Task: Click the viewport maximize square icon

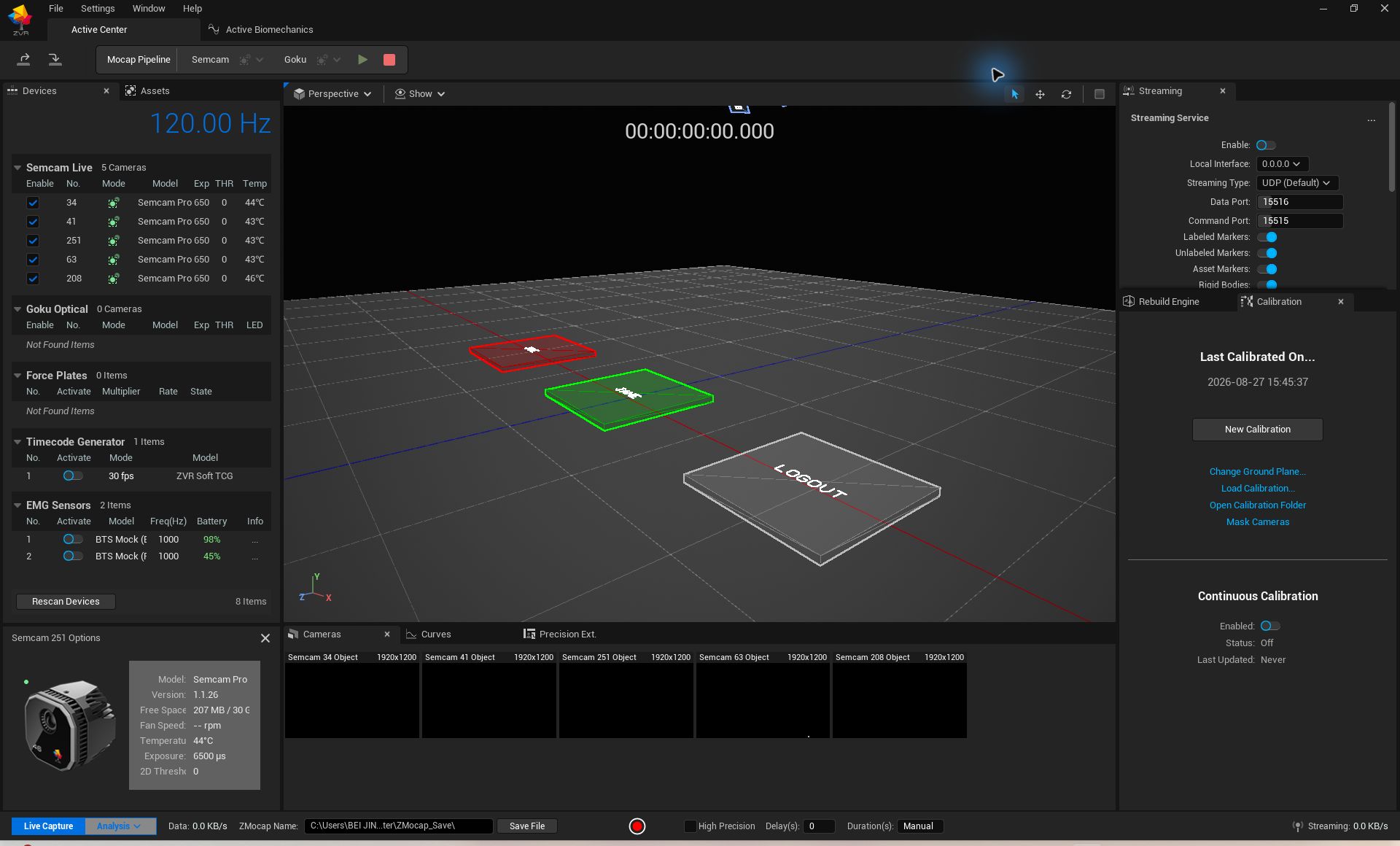Action: point(1100,94)
